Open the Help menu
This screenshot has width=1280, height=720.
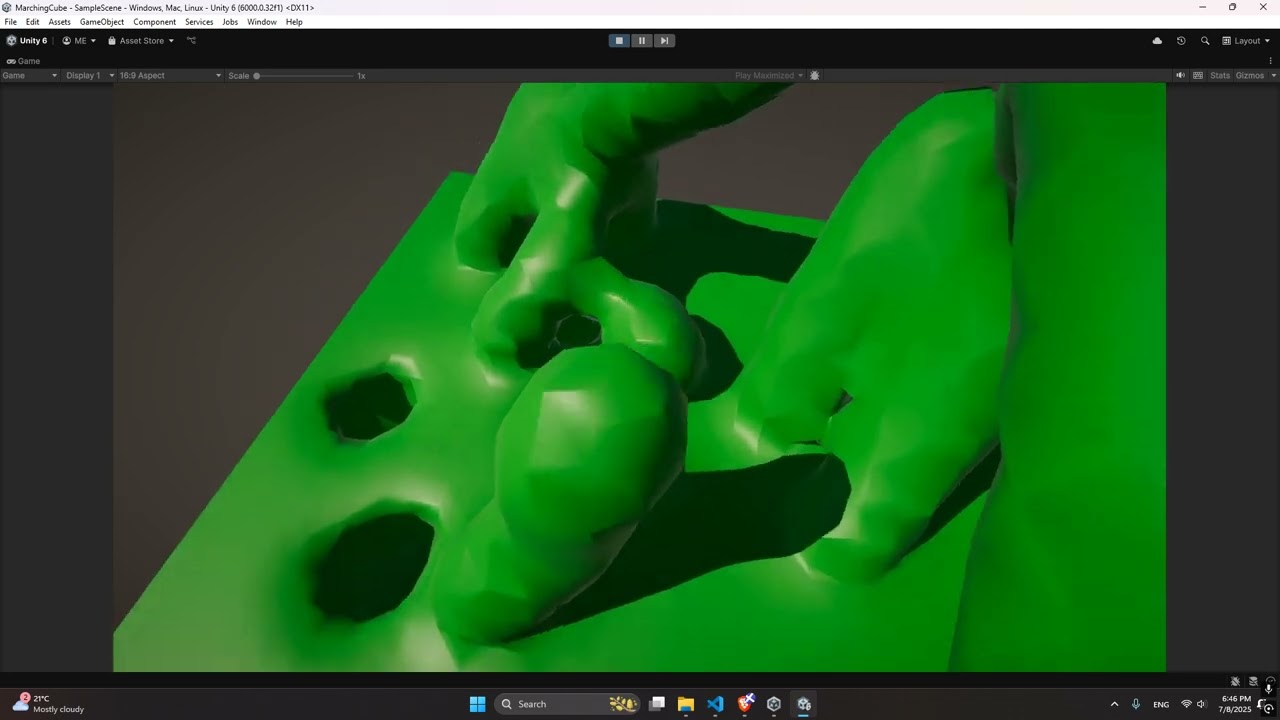pos(294,22)
